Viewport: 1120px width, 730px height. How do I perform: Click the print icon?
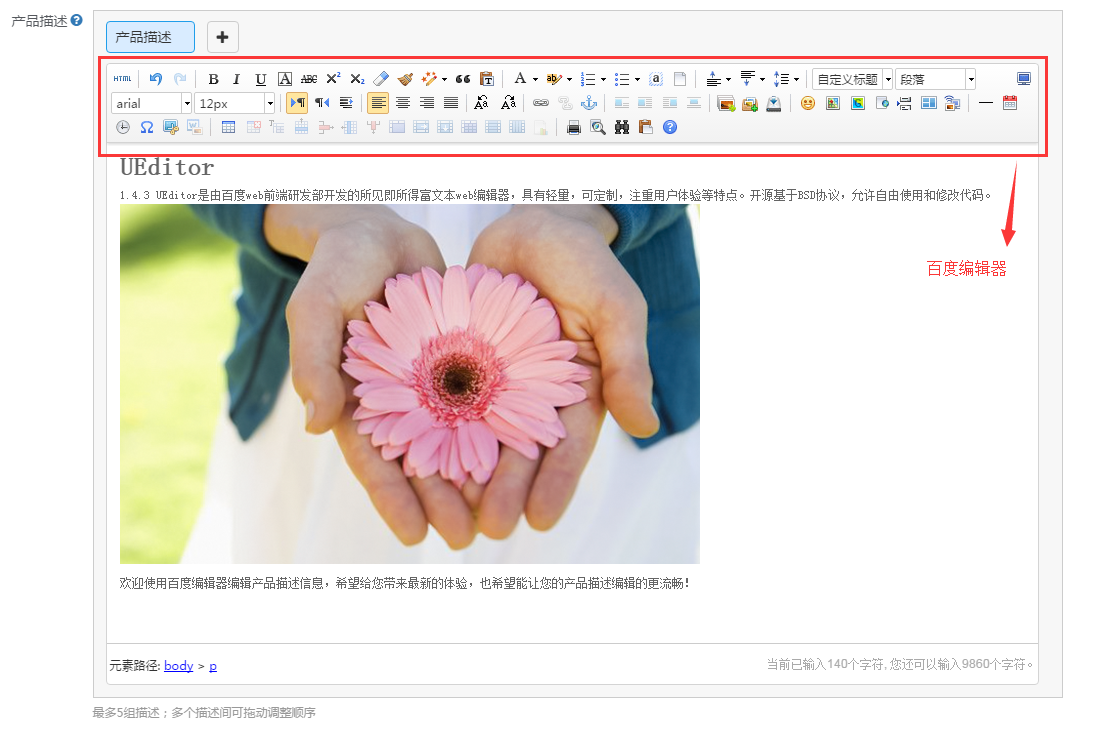point(573,127)
